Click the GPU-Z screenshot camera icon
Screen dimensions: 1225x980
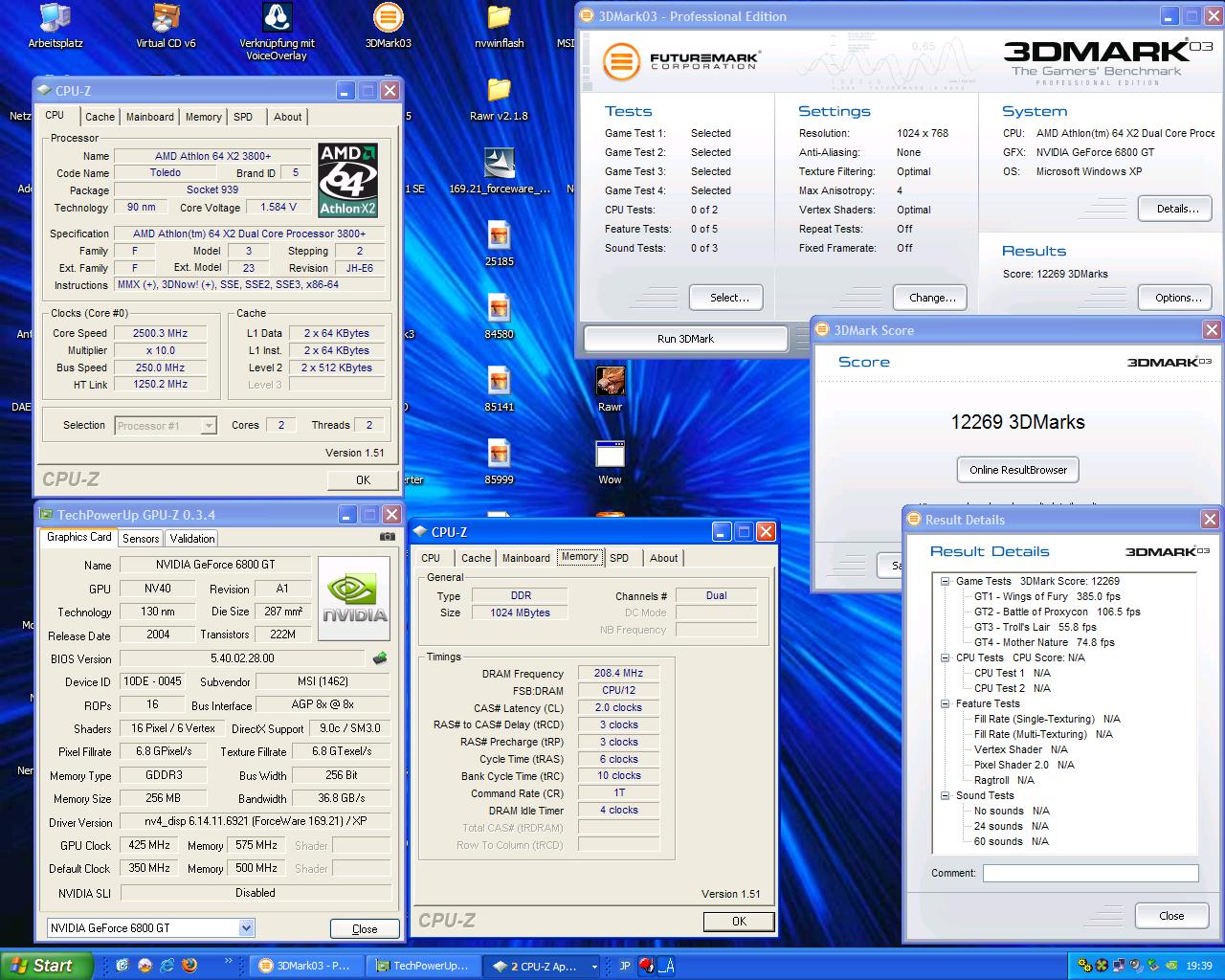387,537
